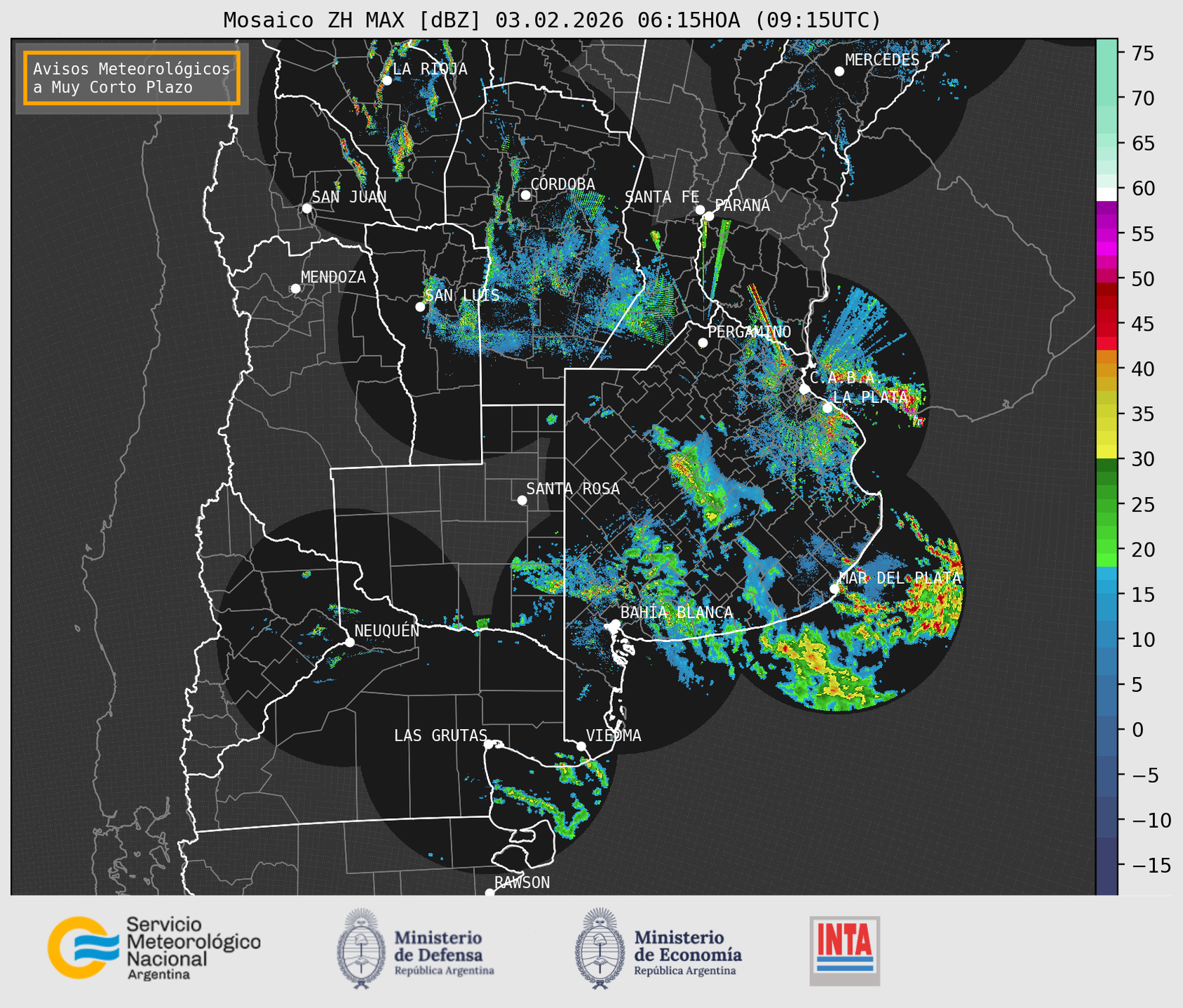
Task: Click the Ministerio de Economía crest
Action: 600,948
